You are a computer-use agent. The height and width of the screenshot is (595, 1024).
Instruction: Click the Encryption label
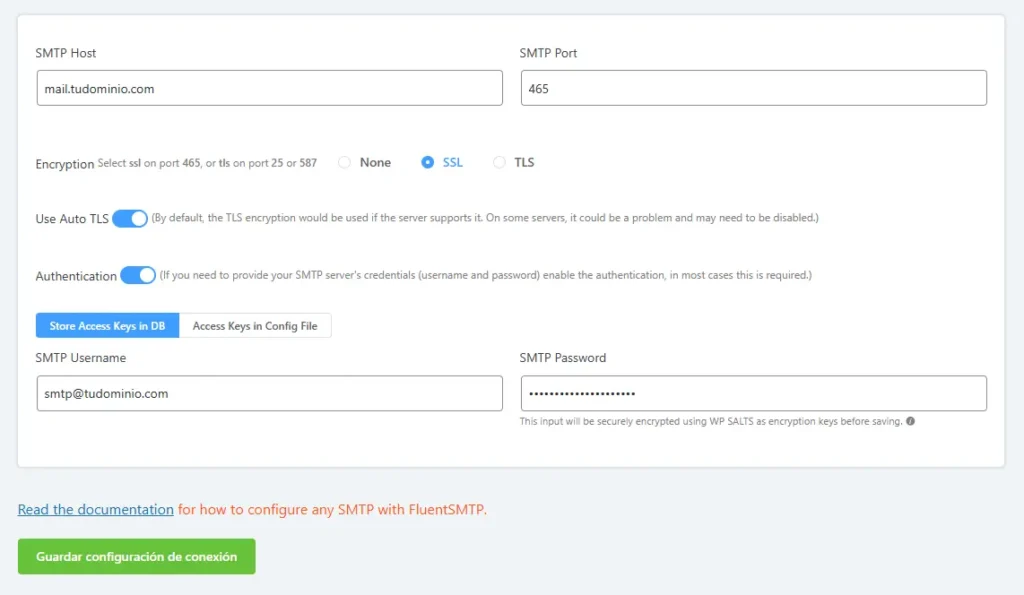[x=65, y=164]
